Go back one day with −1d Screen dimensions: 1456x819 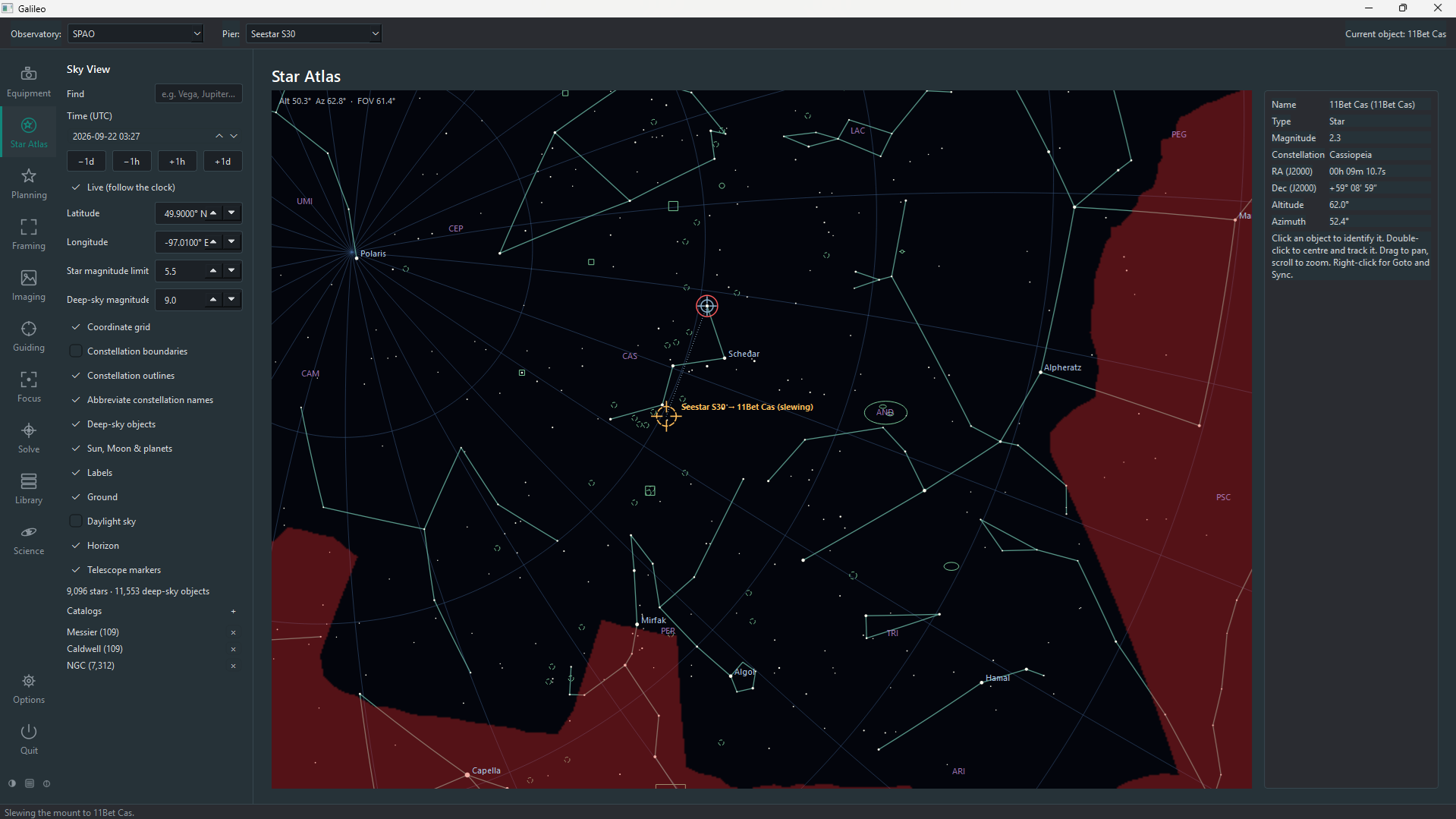pyautogui.click(x=86, y=162)
